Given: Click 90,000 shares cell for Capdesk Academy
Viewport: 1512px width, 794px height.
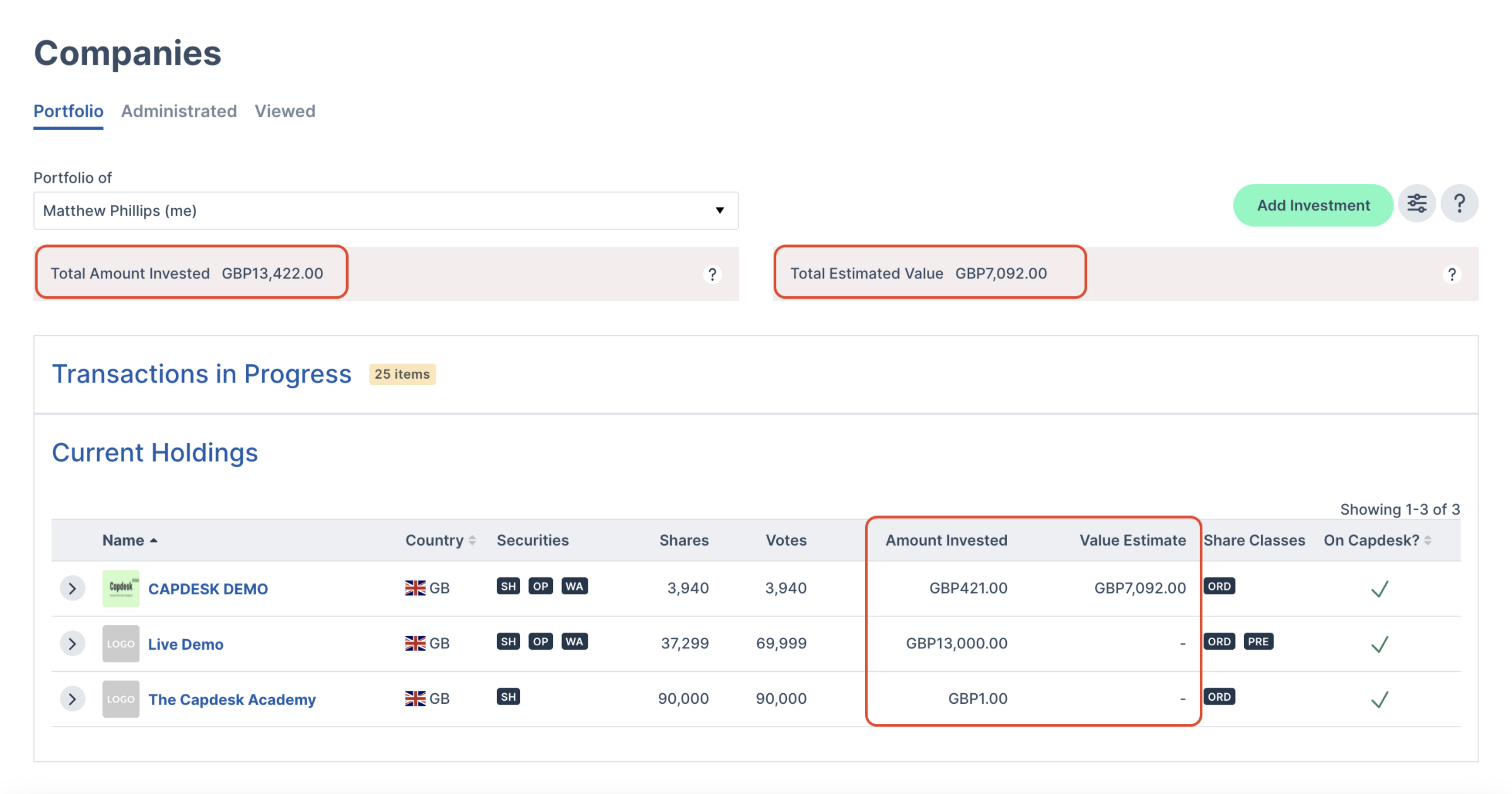Looking at the screenshot, I should [x=683, y=698].
